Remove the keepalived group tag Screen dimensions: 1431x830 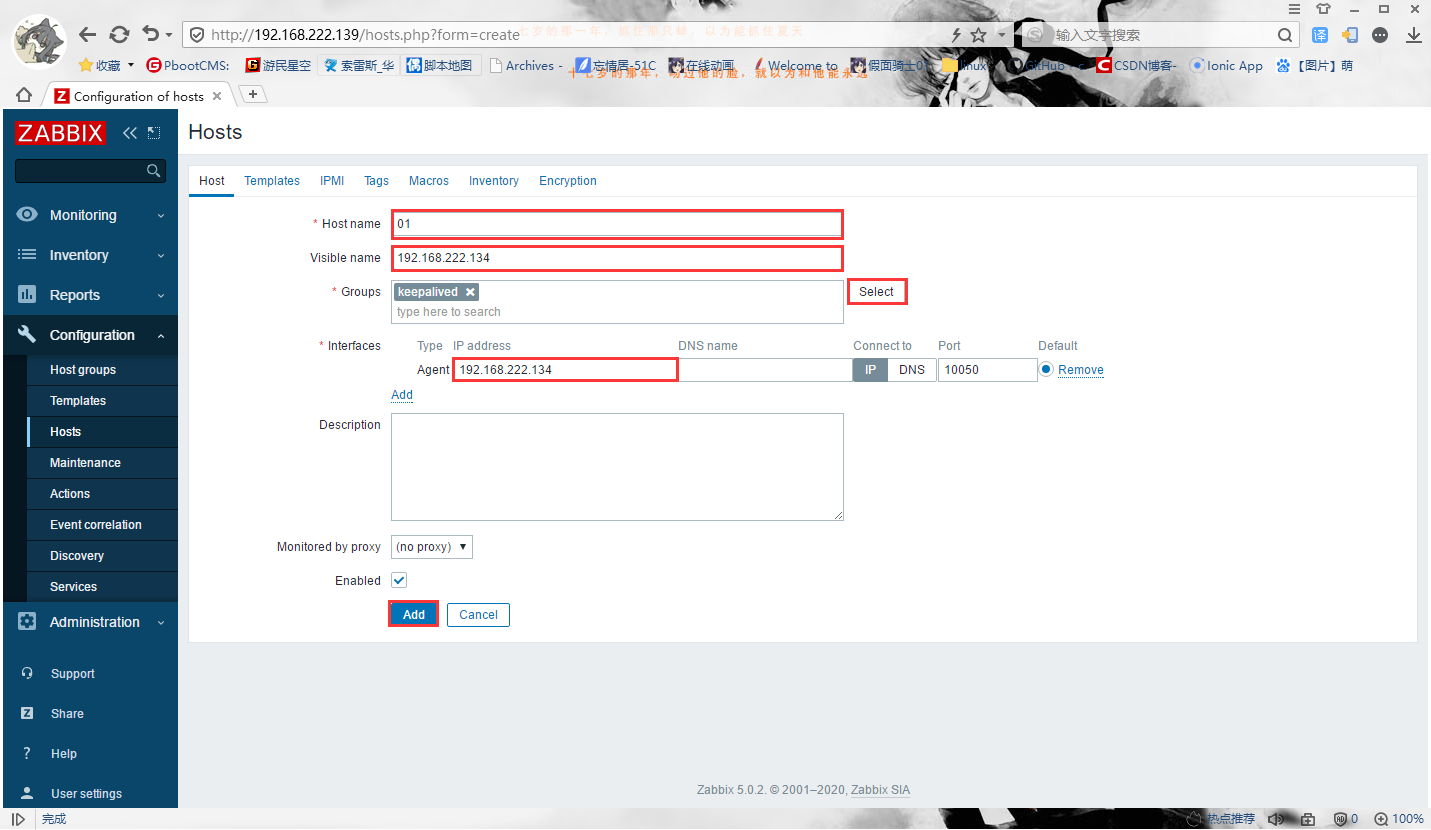[470, 292]
